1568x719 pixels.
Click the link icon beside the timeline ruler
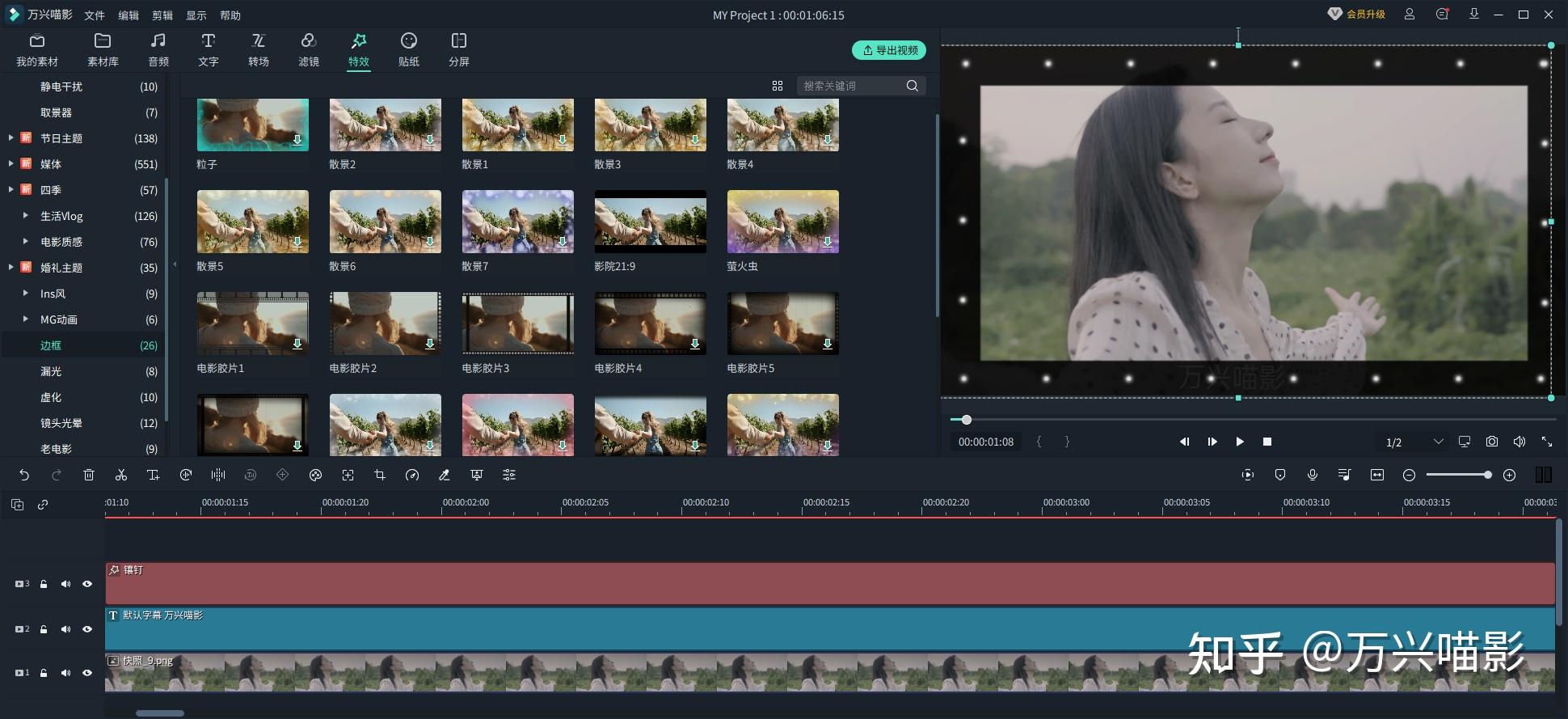click(43, 505)
